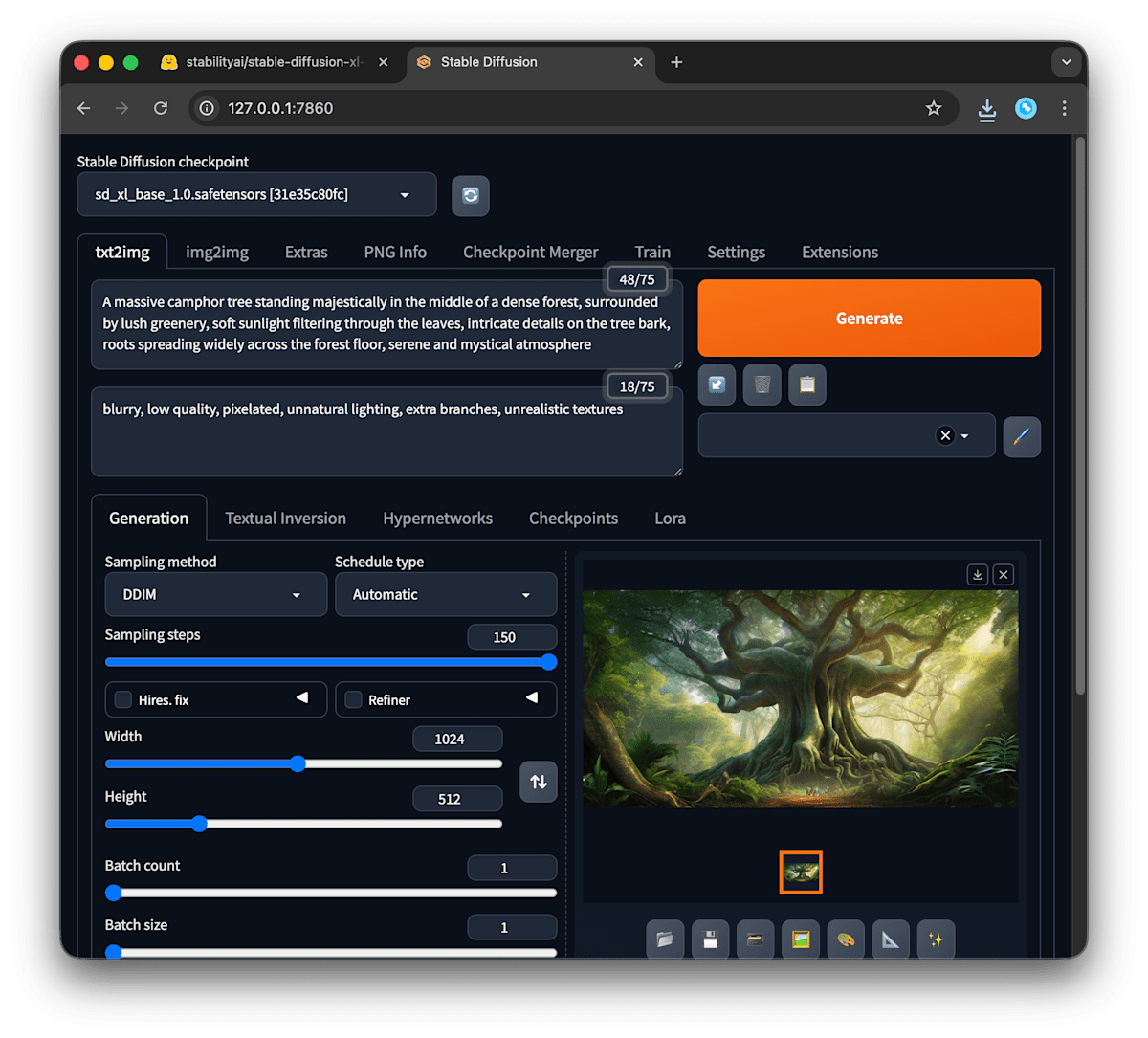Send image to inpaint palette icon
The image size is (1148, 1038).
pos(846,939)
